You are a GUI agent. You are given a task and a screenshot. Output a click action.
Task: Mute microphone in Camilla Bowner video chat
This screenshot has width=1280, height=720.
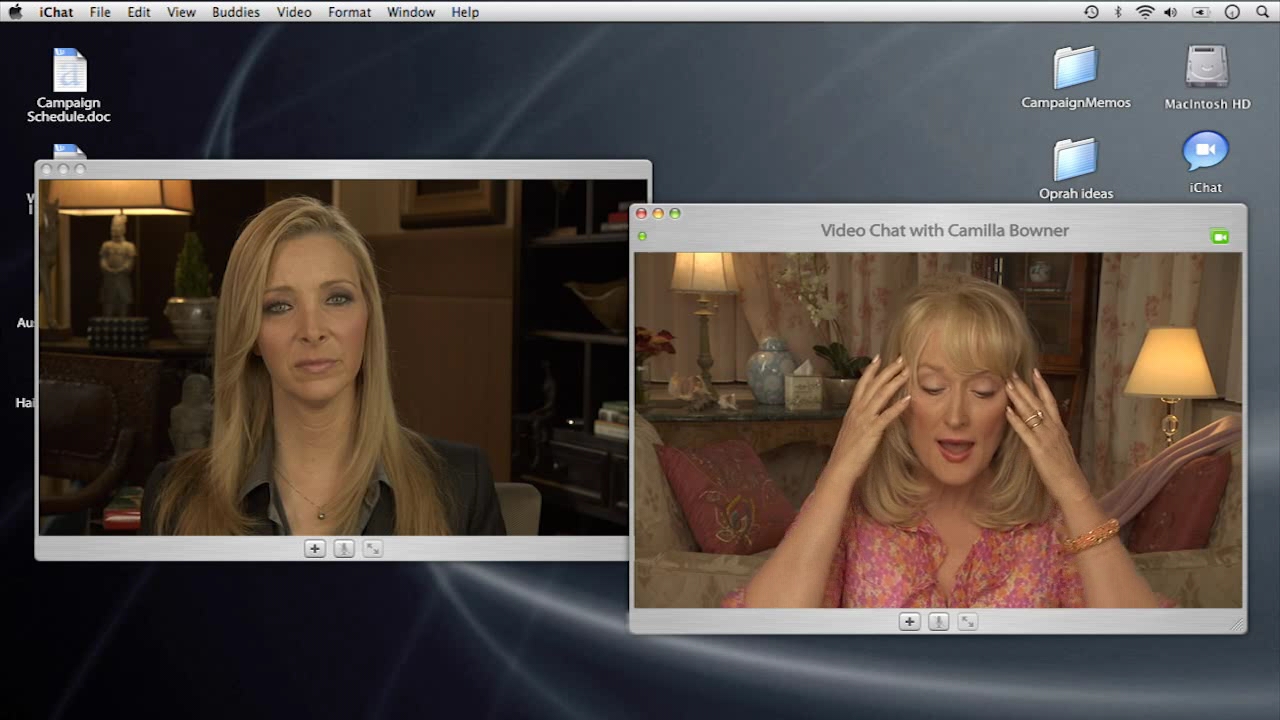pos(938,621)
